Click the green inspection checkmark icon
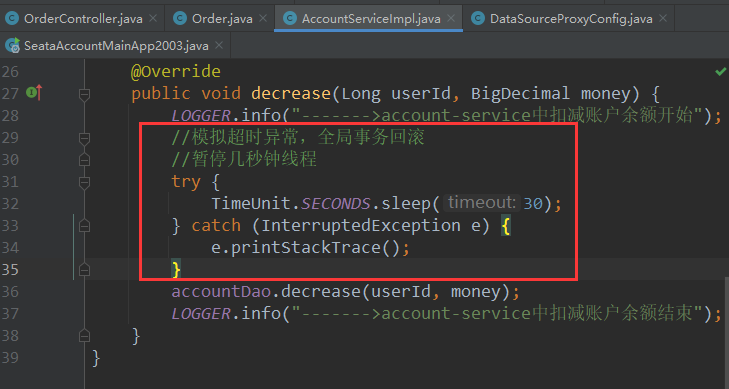729x389 pixels. coord(720,72)
